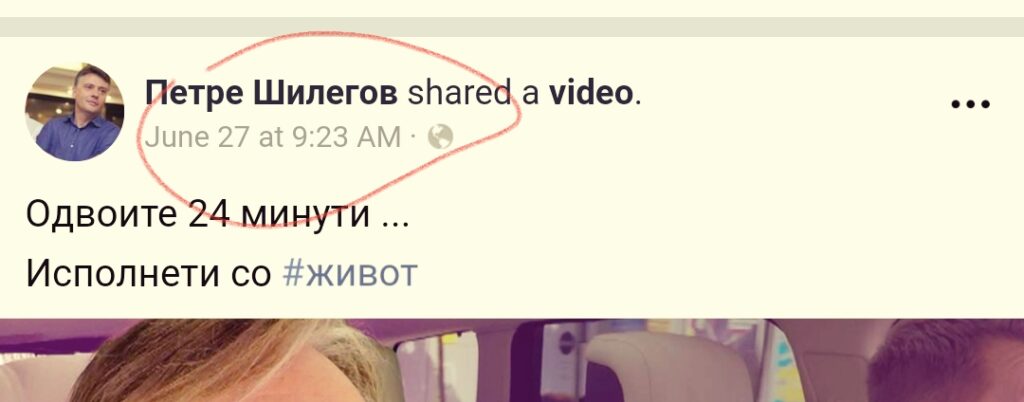
Task: Click the globe public-privacy icon
Action: tap(440, 137)
